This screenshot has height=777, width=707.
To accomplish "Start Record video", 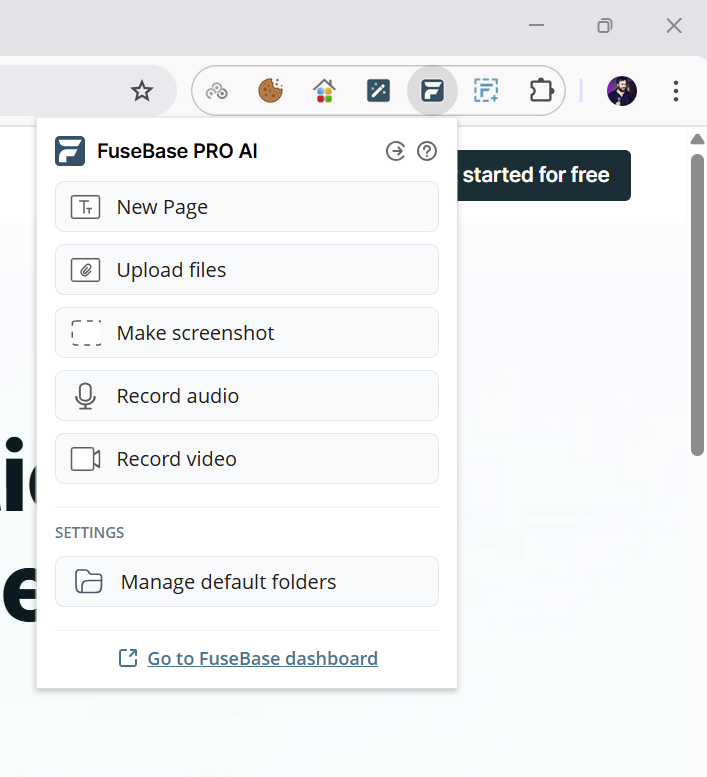I will pos(247,459).
